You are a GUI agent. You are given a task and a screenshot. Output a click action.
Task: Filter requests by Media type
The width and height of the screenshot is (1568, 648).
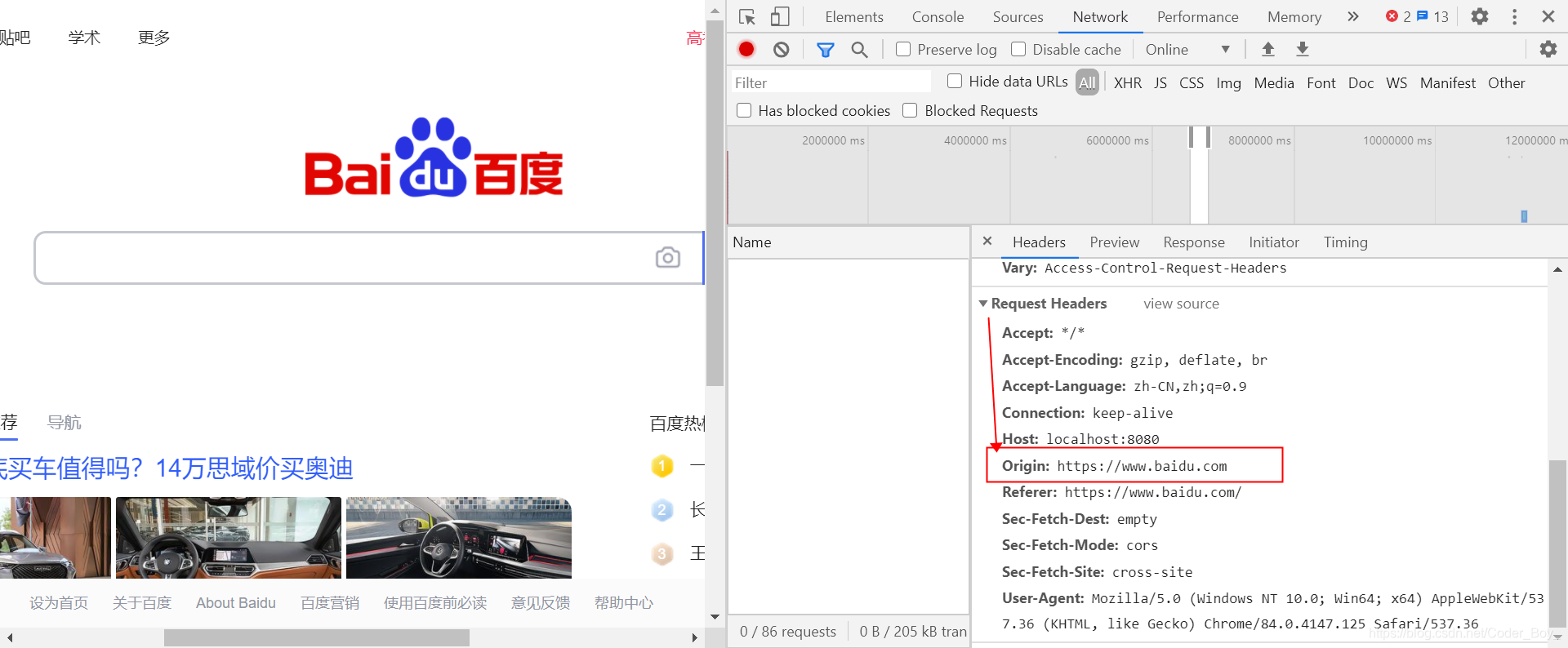point(1274,83)
